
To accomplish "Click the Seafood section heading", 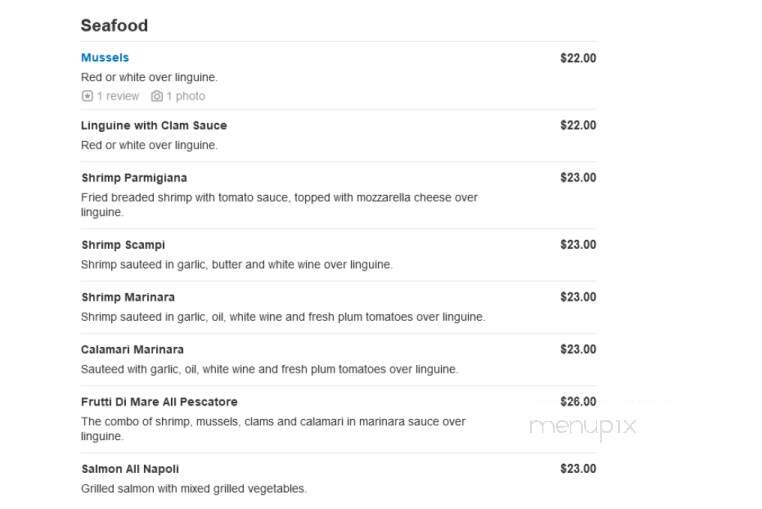I will coord(114,26).
